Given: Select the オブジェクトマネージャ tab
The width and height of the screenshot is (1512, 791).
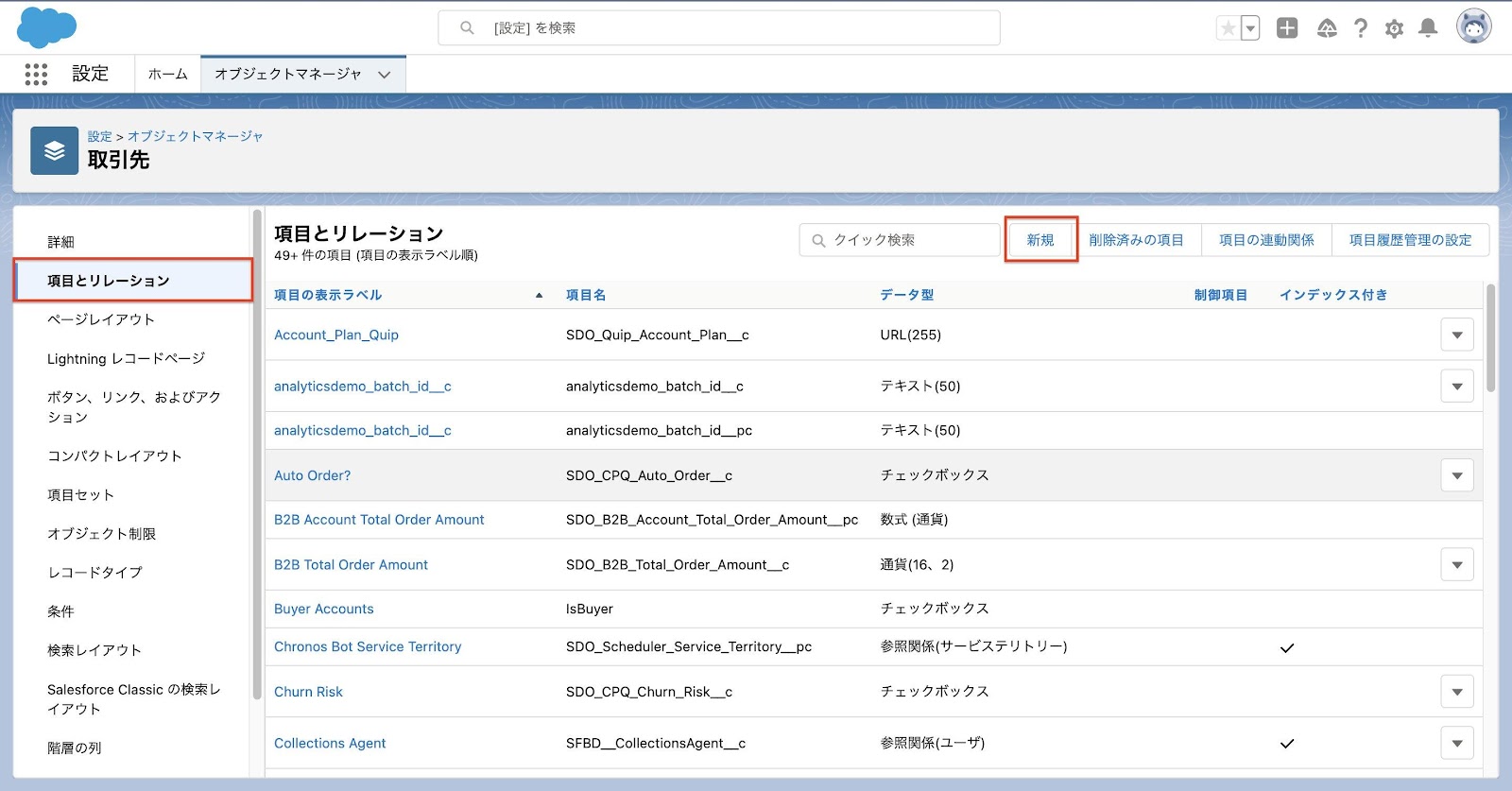Looking at the screenshot, I should click(288, 74).
